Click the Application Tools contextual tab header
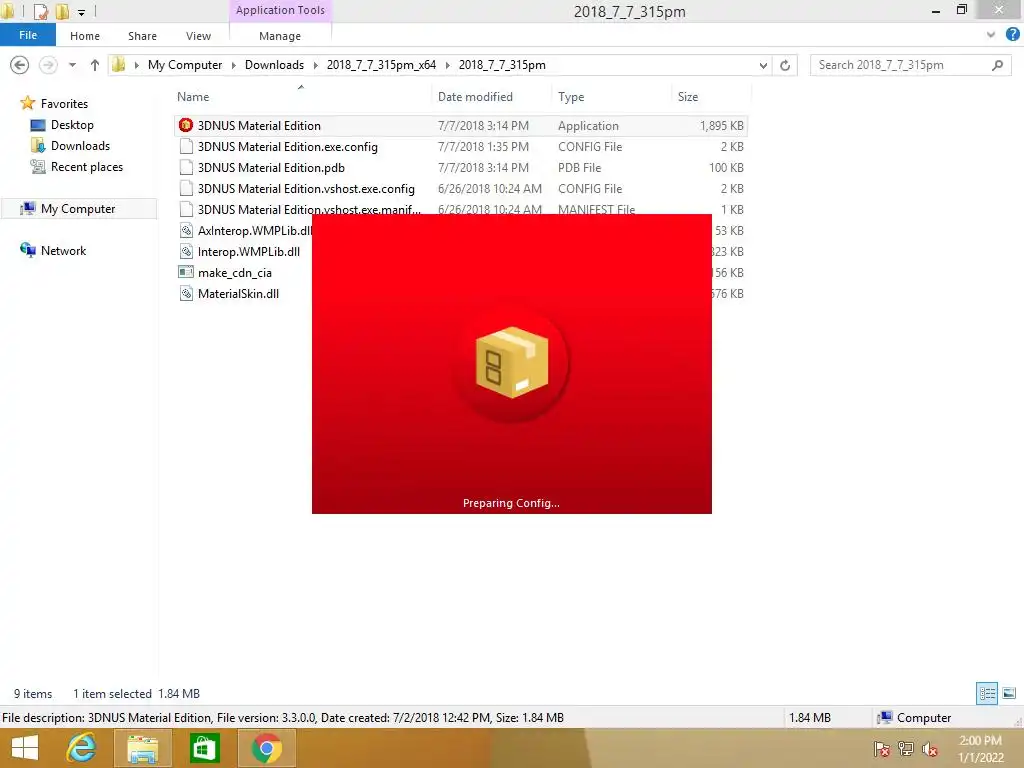1024x768 pixels. (280, 10)
